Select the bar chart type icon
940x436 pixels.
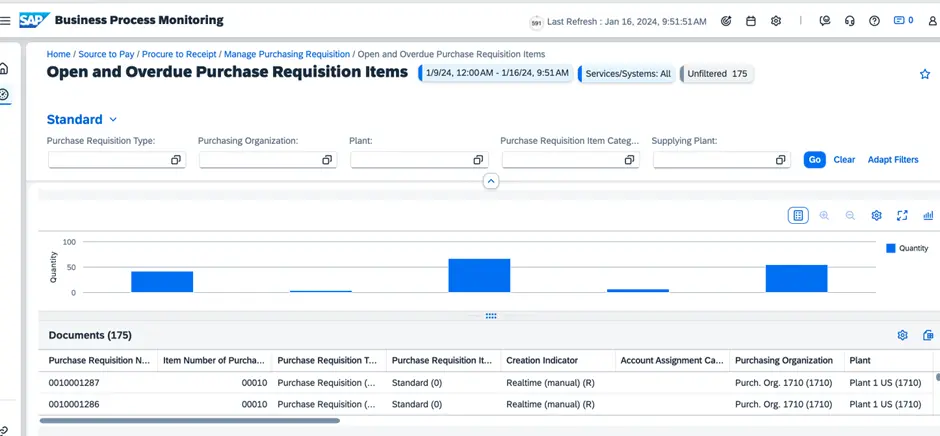[928, 216]
